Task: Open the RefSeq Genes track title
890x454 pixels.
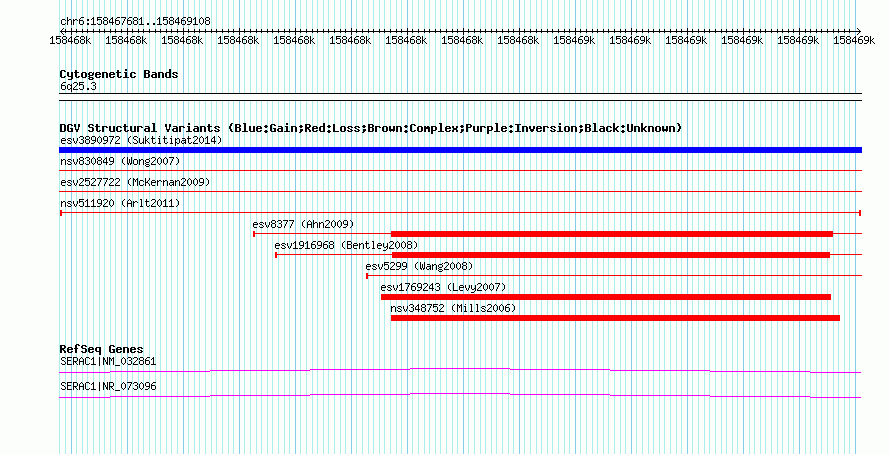Action: pyautogui.click(x=102, y=349)
